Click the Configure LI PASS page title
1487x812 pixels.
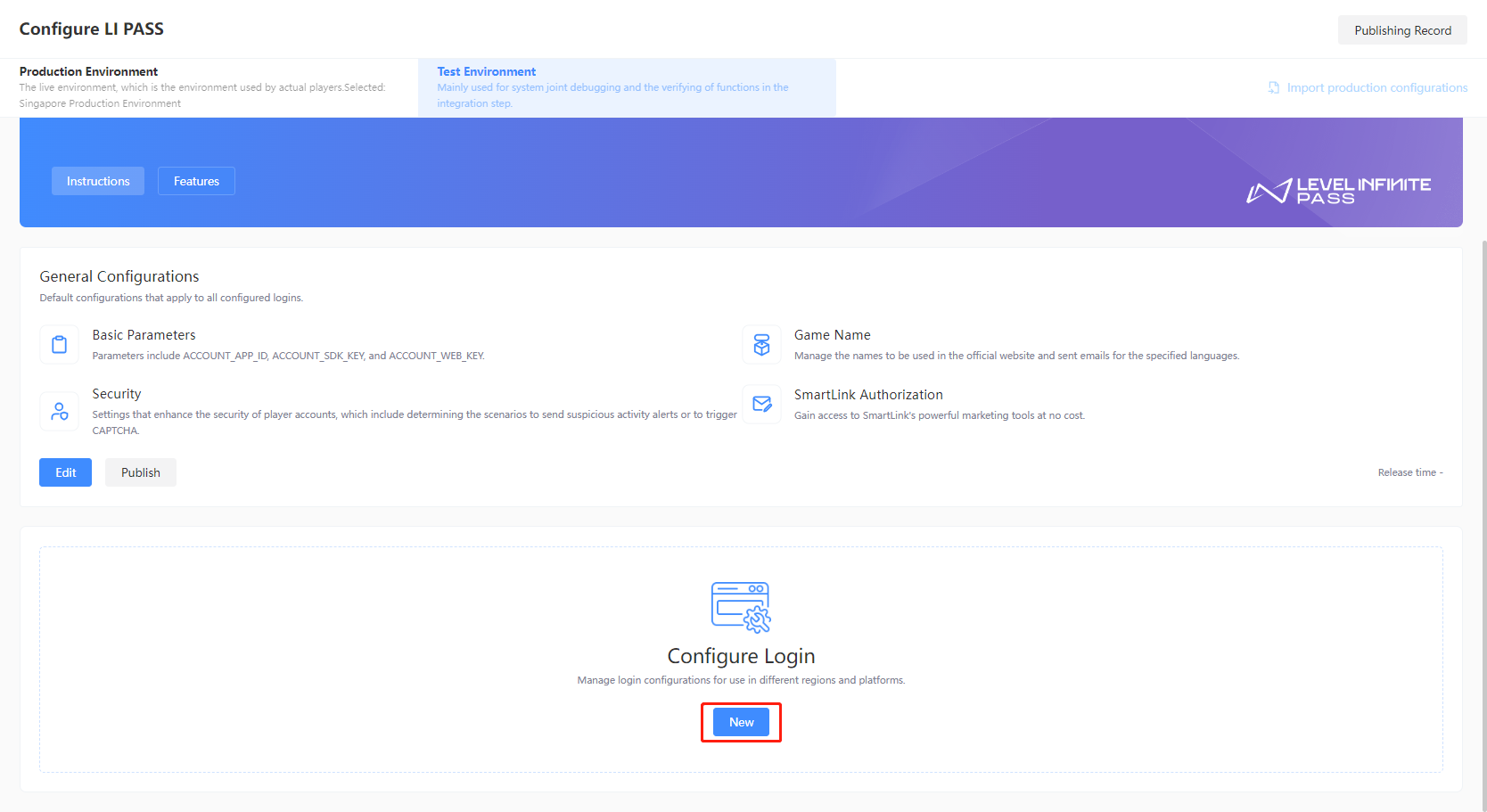pyautogui.click(x=92, y=29)
